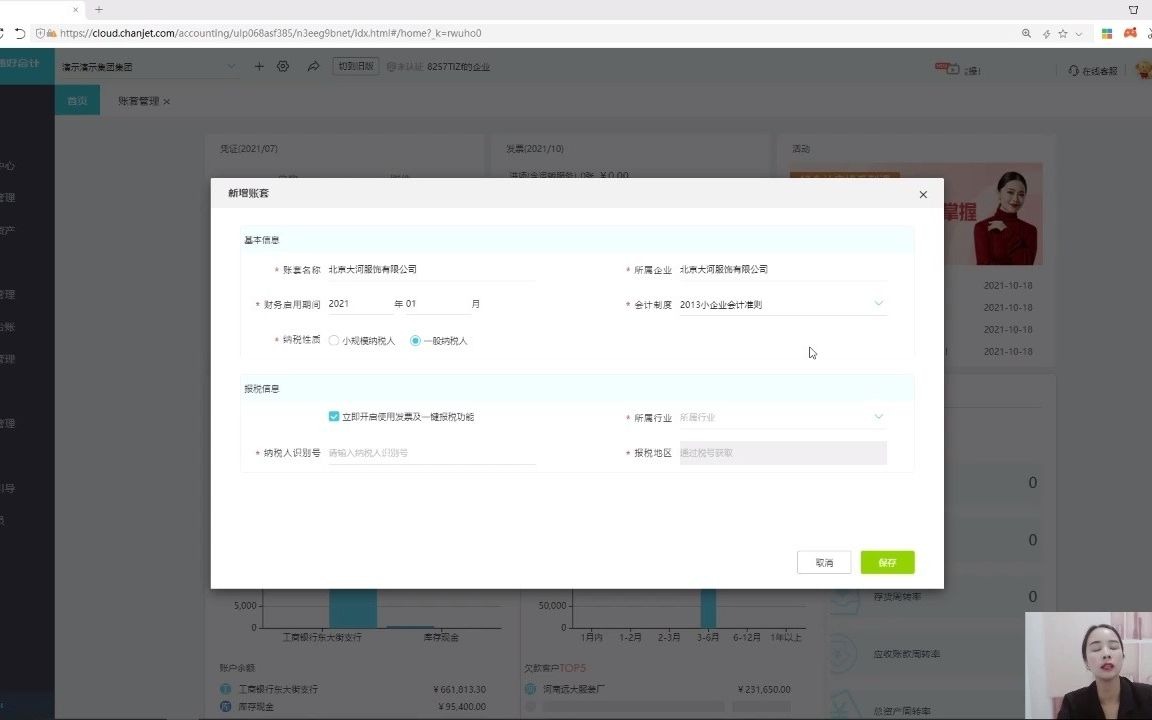1152x720 pixels.
Task: Click the 保存 button to save
Action: pyautogui.click(x=886, y=561)
